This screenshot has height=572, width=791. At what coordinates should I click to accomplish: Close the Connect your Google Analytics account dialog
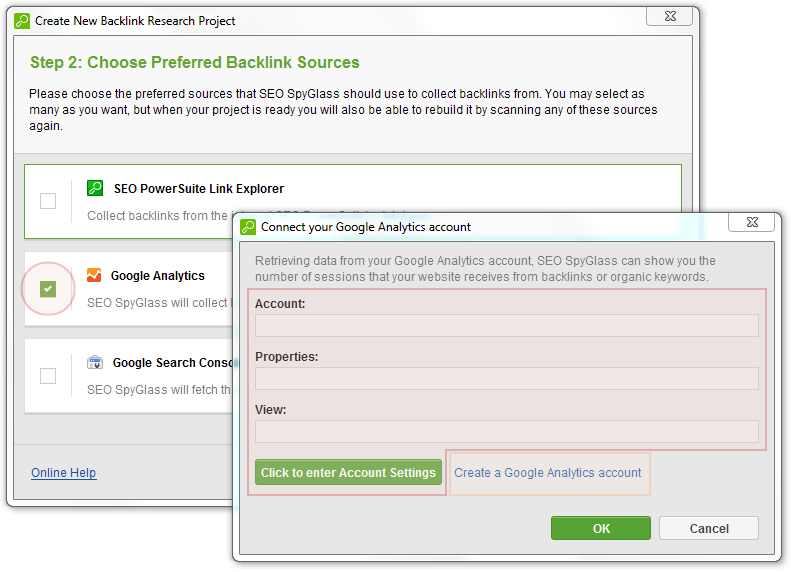coord(755,222)
